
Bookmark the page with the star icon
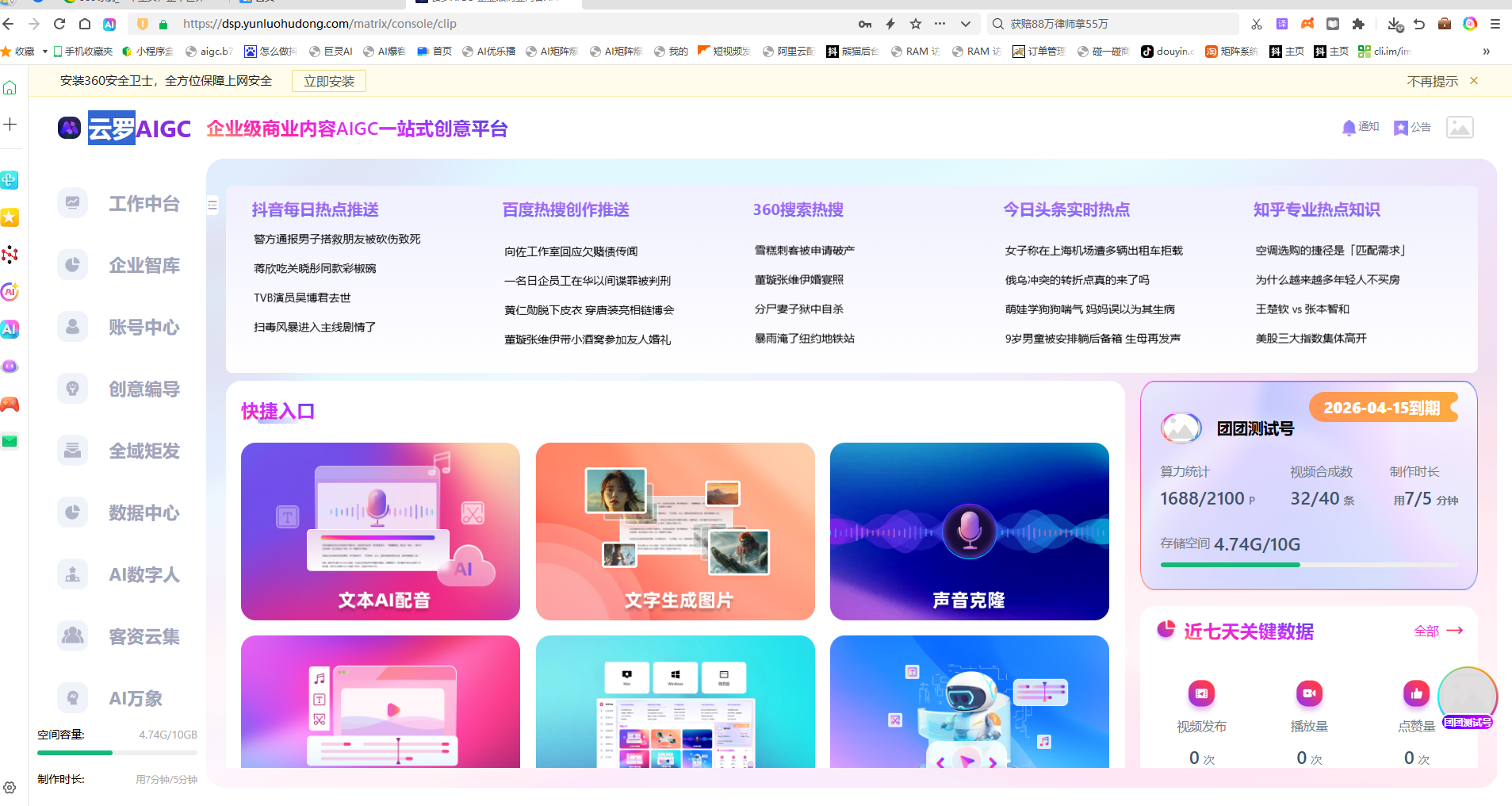916,24
